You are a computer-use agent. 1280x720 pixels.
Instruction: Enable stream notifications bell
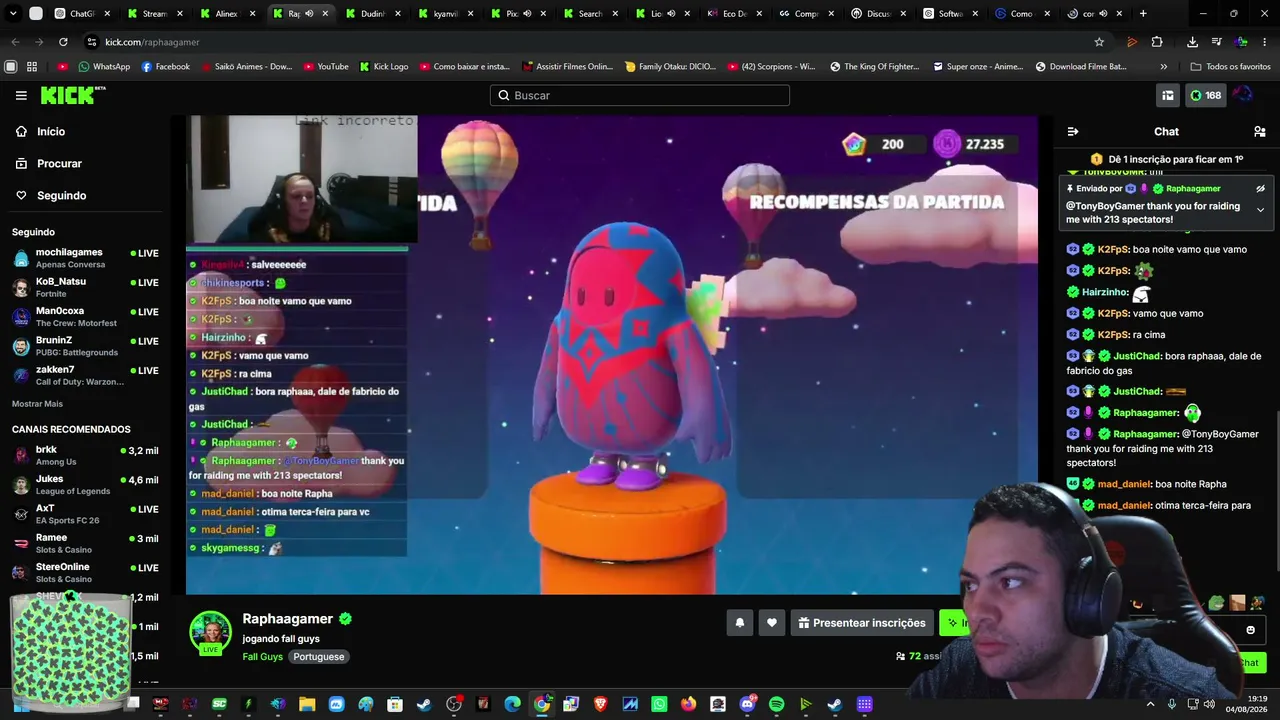(740, 623)
